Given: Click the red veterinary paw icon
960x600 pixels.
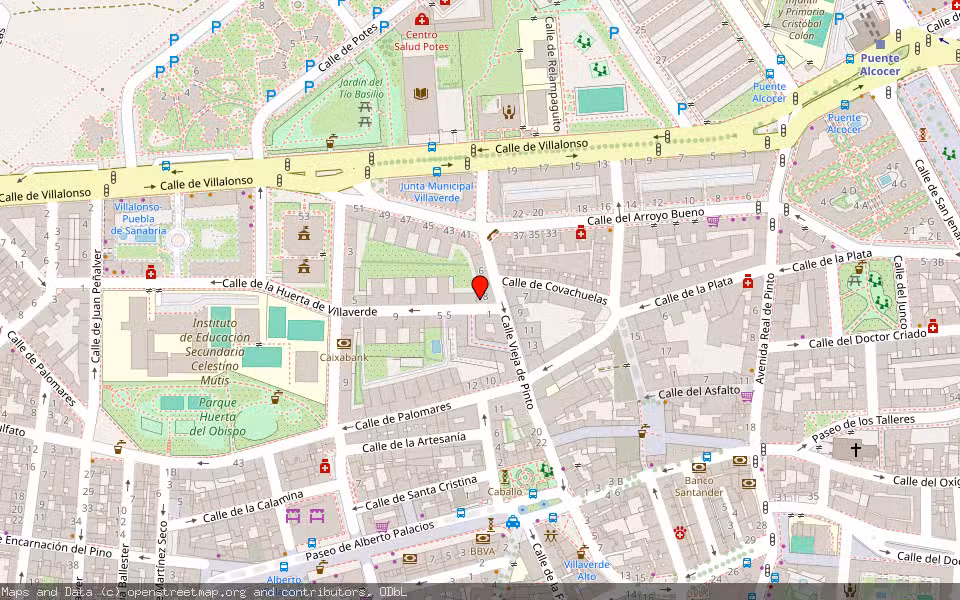Looking at the screenshot, I should (x=680, y=533).
